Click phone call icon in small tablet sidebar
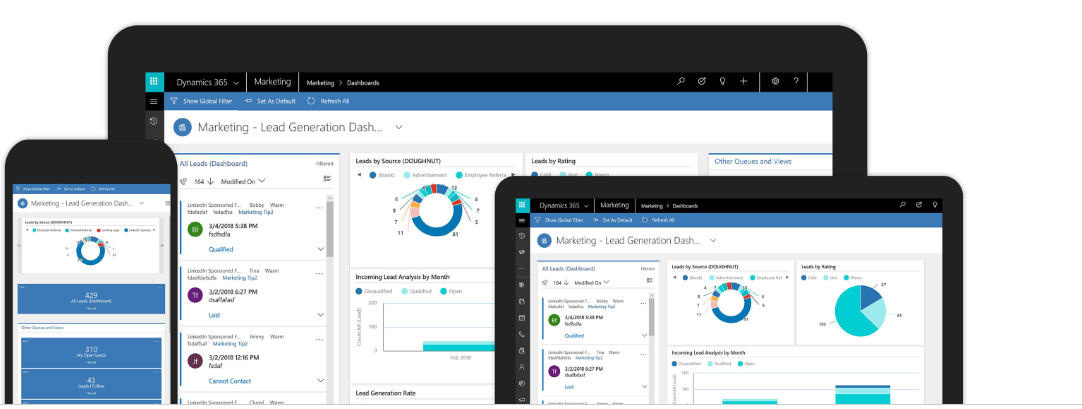 (522, 335)
